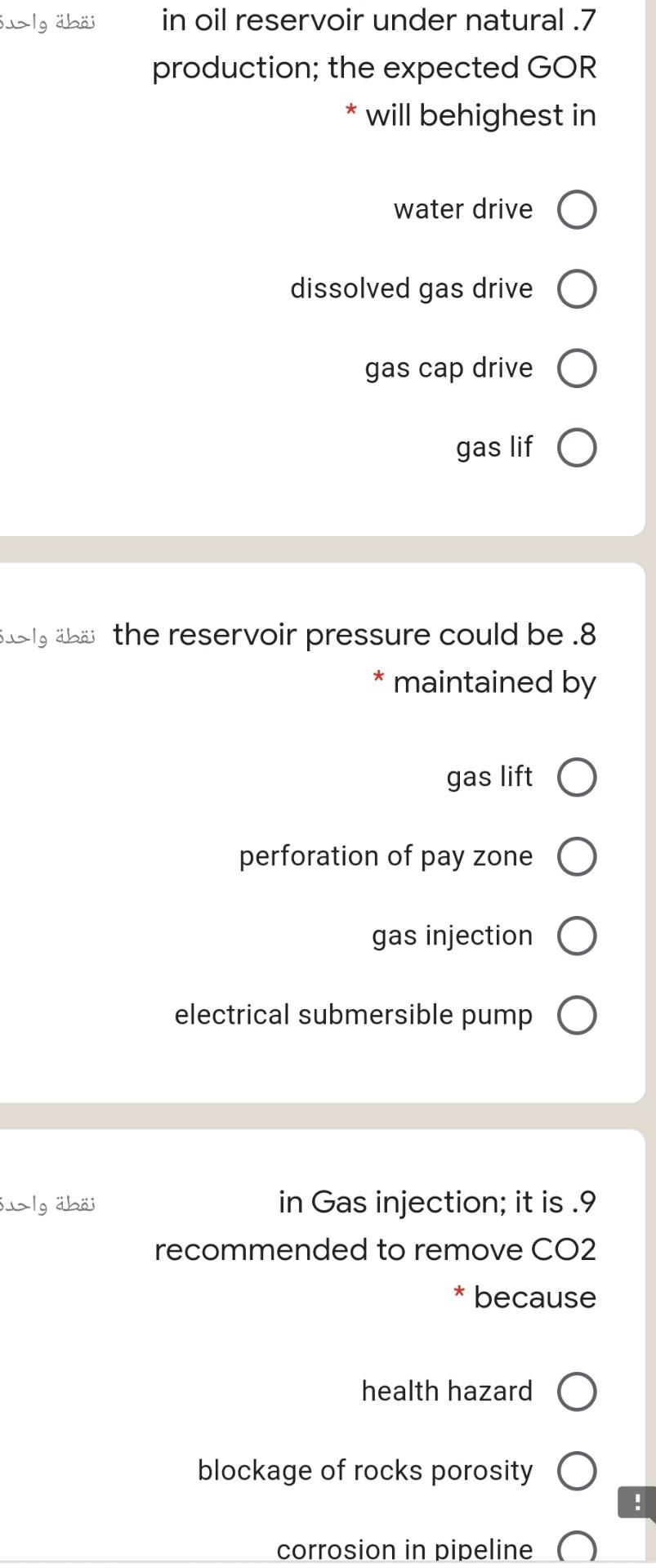Choose gas cap drive for question 7

click(576, 368)
